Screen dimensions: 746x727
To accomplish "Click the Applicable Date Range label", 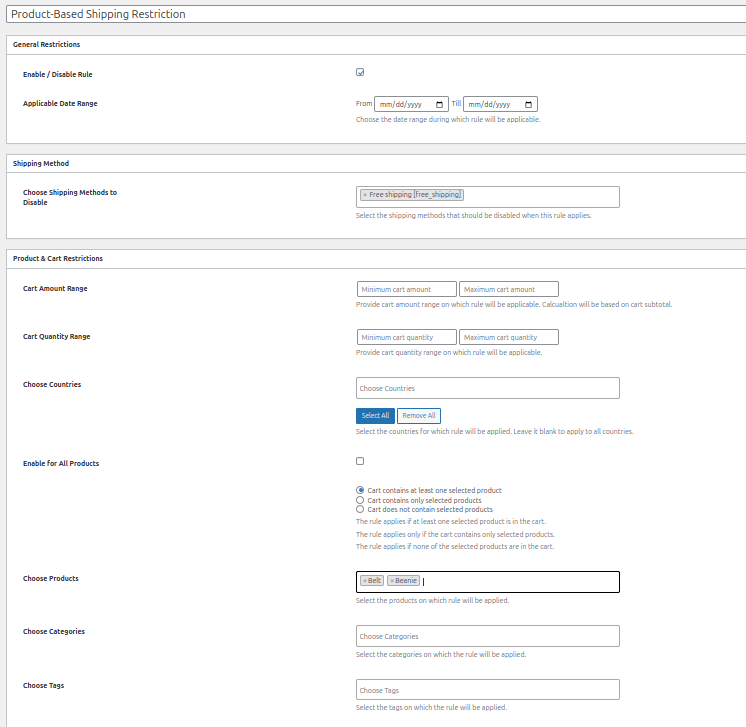I will click(60, 103).
